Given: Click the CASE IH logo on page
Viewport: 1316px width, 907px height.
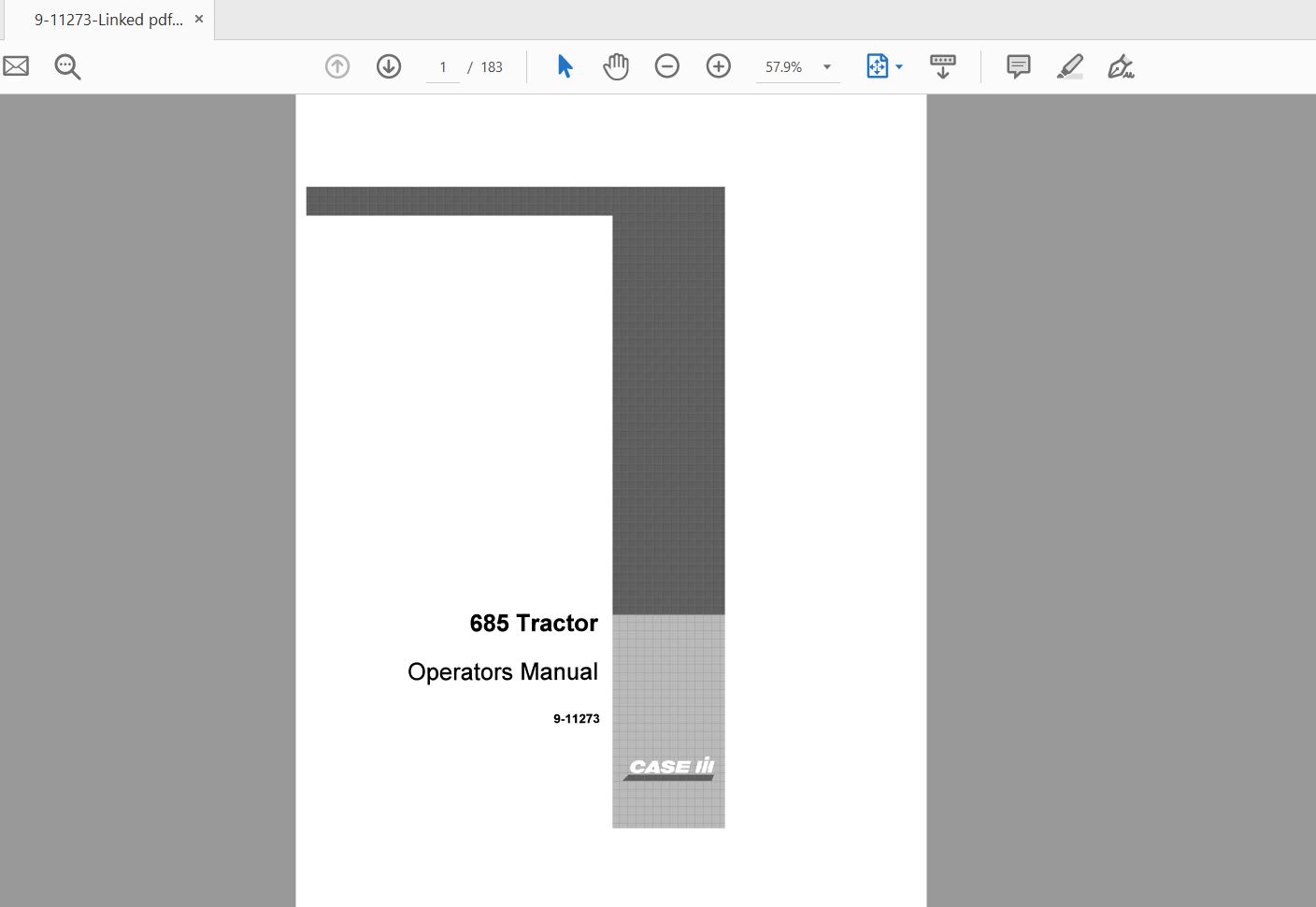Looking at the screenshot, I should 669,768.
